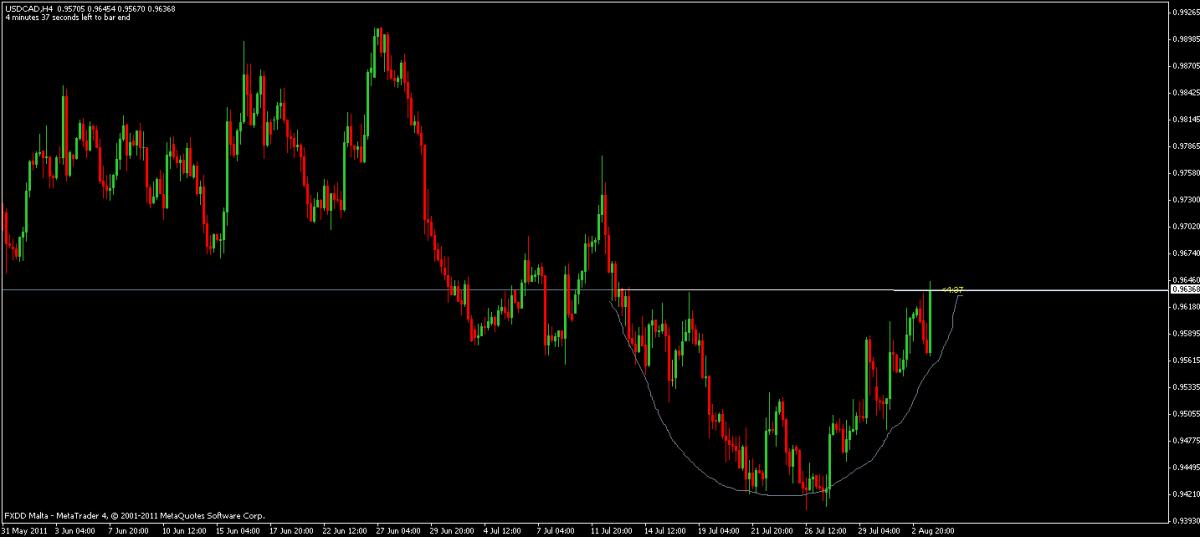This screenshot has height=537, width=1200.
Task: Click the FXDD Malta - MetaTrader 4 copyright text
Action: [x=133, y=515]
